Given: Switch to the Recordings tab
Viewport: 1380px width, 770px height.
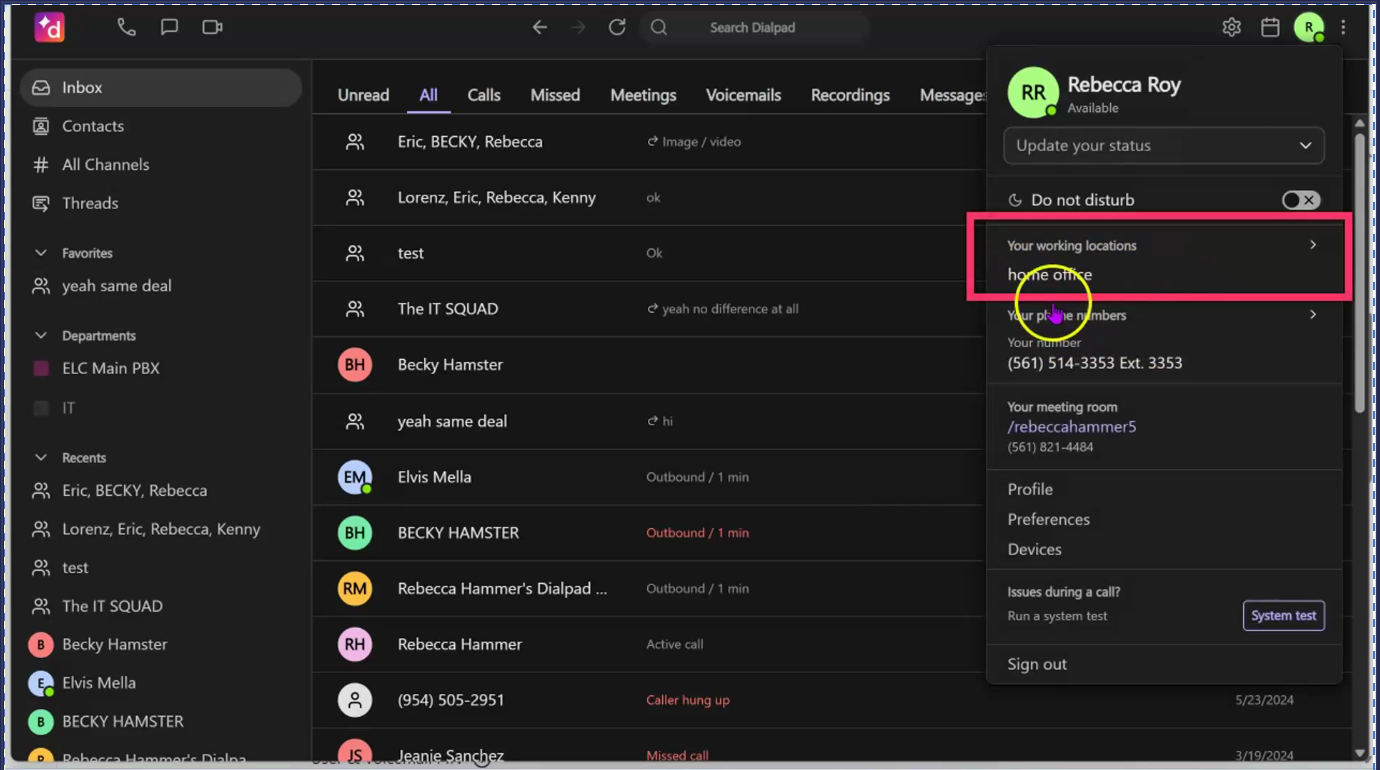Looking at the screenshot, I should 850,95.
